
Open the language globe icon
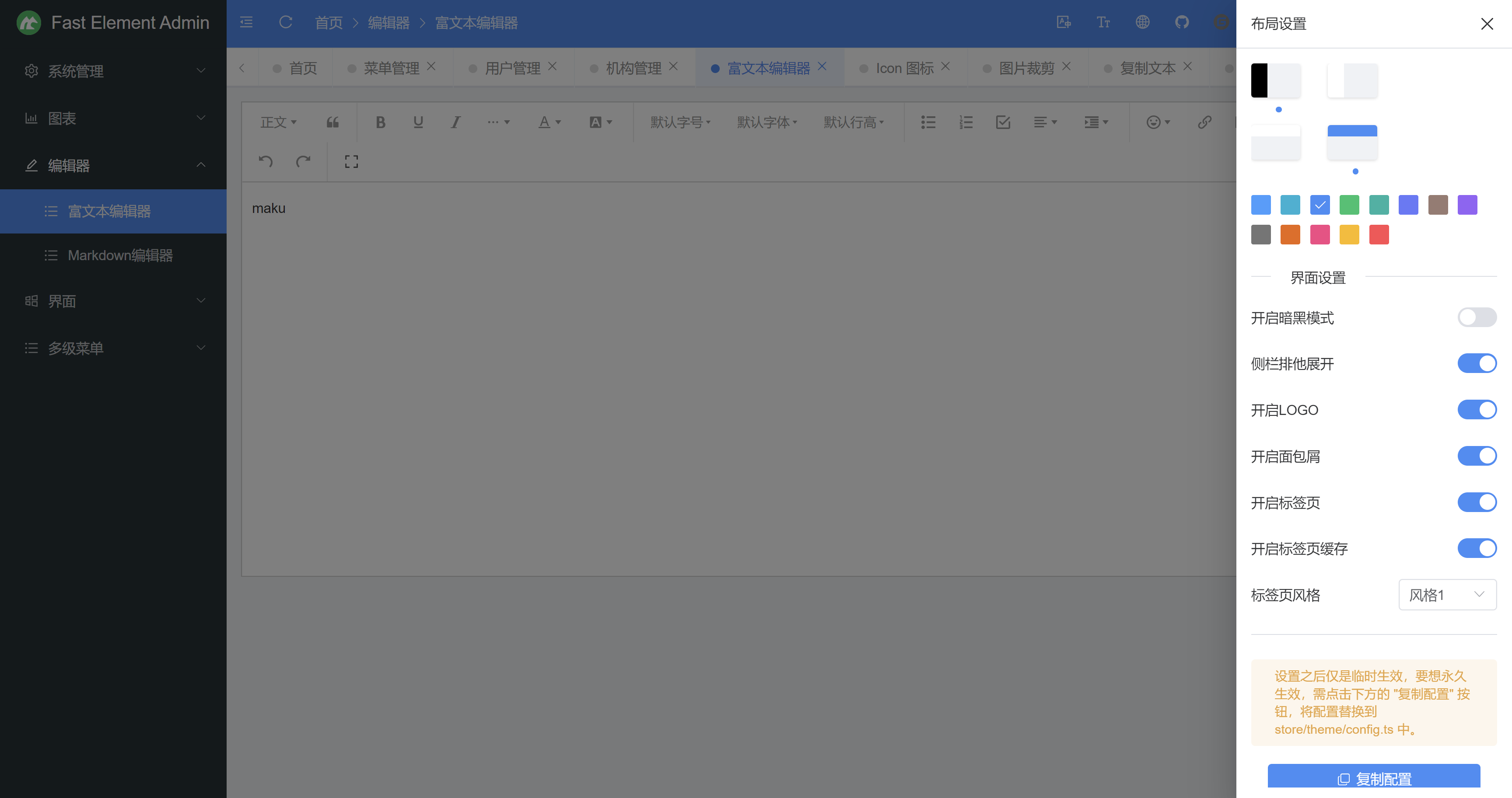pos(1142,22)
